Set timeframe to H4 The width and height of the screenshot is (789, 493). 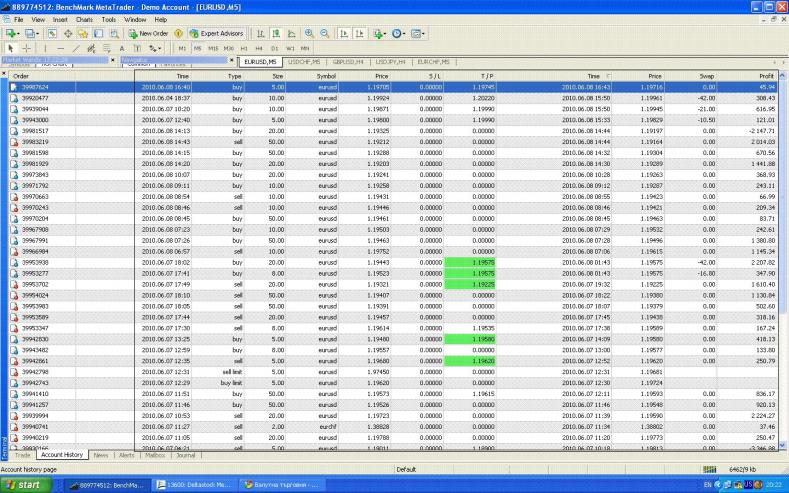click(259, 48)
